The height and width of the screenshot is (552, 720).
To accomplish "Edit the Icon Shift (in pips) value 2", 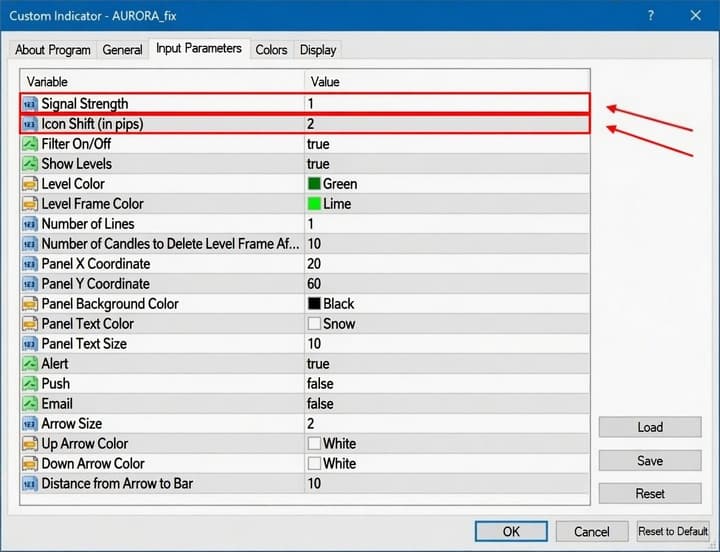I will (x=447, y=124).
